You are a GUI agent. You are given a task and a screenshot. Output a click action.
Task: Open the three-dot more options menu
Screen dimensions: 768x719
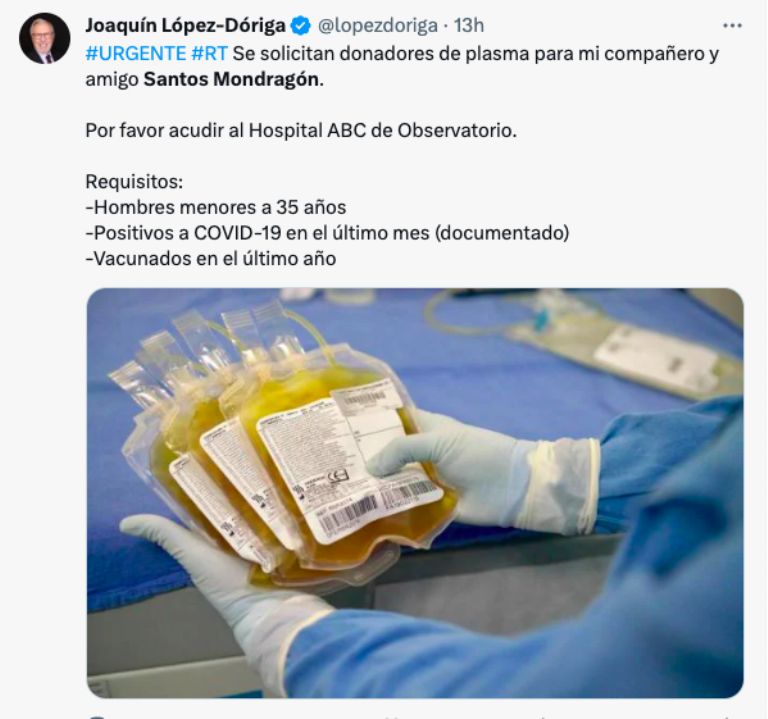pyautogui.click(x=732, y=25)
